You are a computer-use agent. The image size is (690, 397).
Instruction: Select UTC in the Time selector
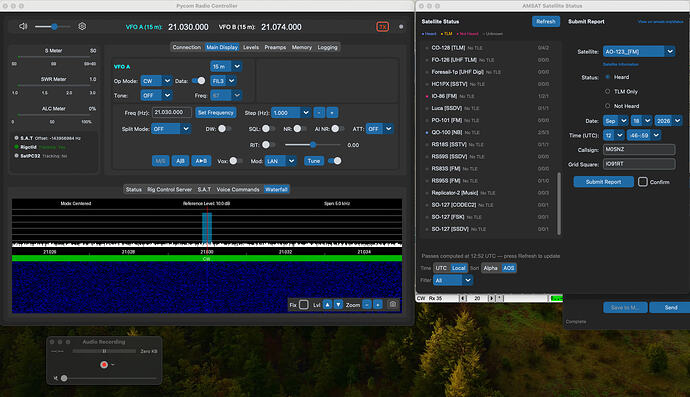(x=441, y=268)
